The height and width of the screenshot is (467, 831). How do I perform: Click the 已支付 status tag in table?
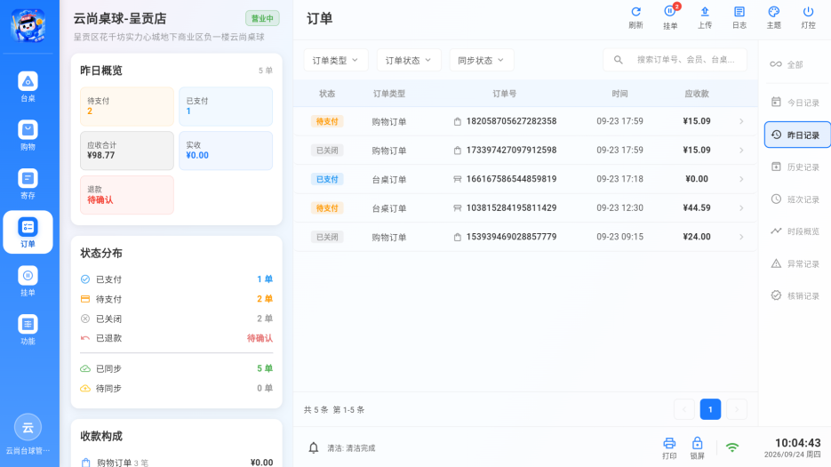pos(327,179)
